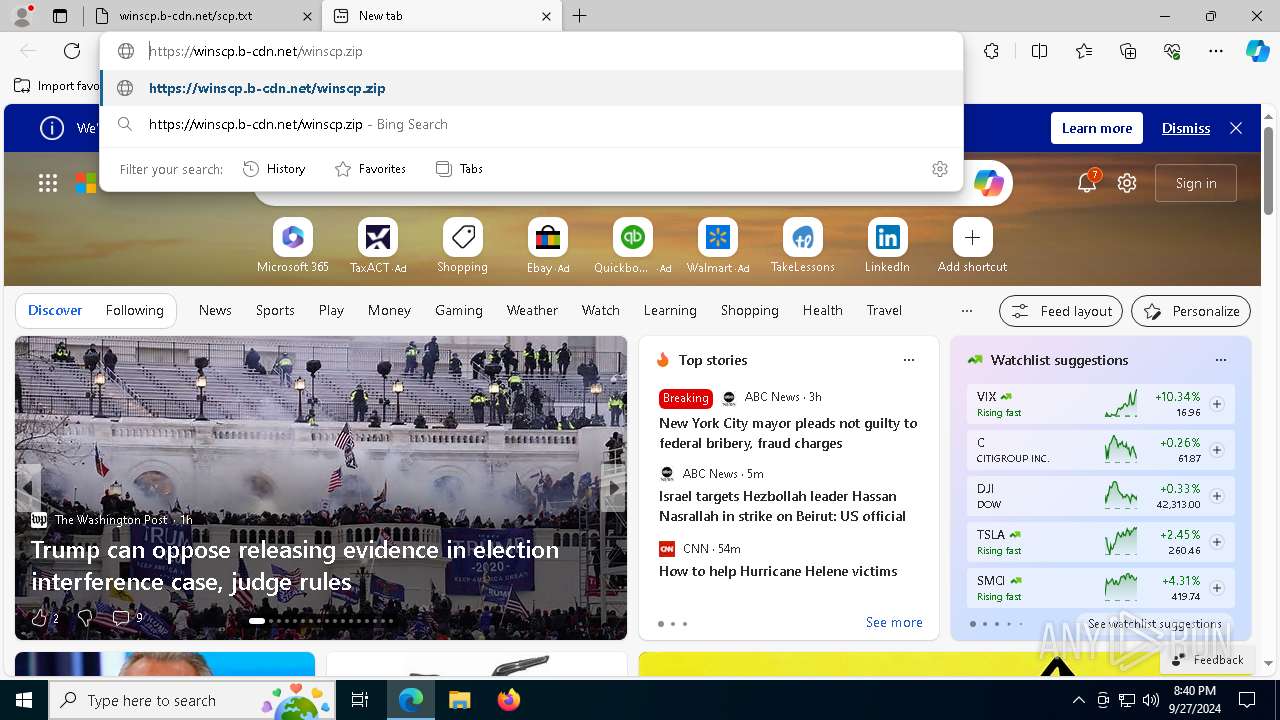Open the Collections toolbar icon
1280x720 pixels.
(1128, 51)
